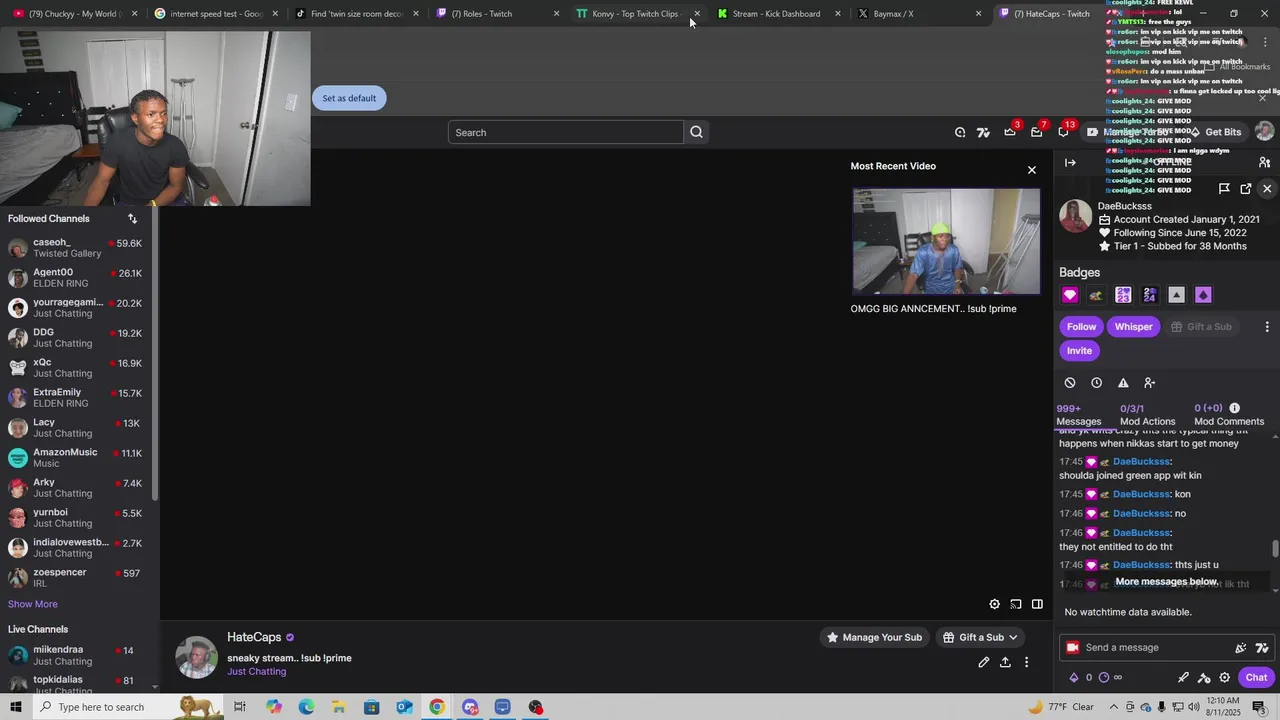The width and height of the screenshot is (1280, 720).
Task: Click Manage Your Sub button
Action: tap(873, 637)
